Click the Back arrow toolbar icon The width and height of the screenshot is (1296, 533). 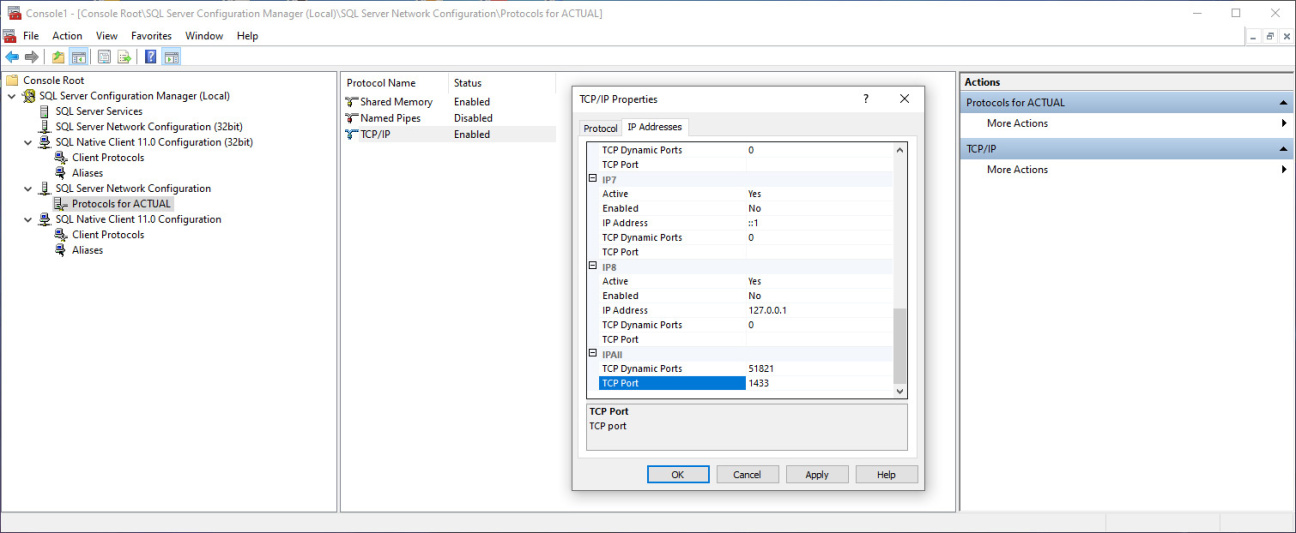click(x=12, y=57)
